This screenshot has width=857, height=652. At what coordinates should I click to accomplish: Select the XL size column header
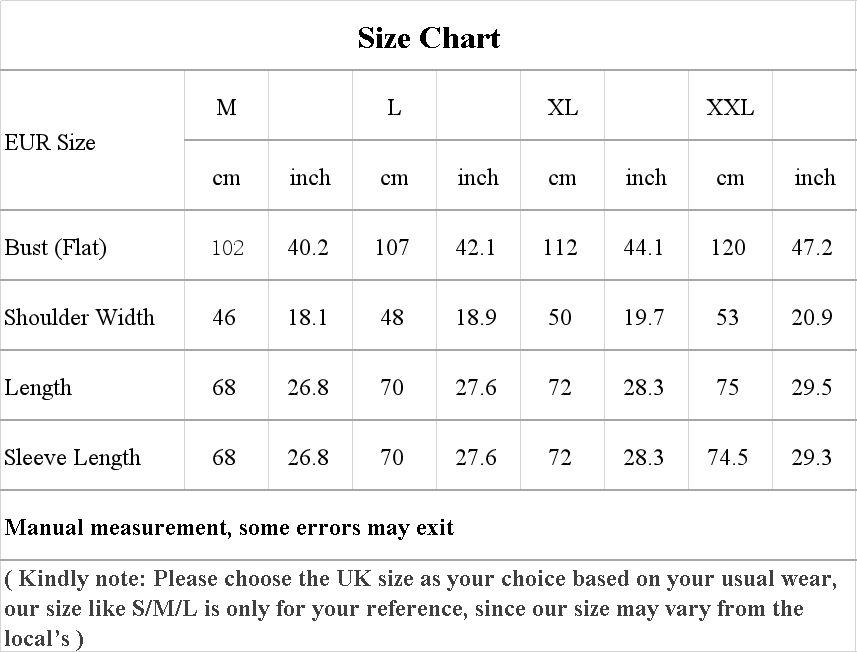click(x=562, y=107)
